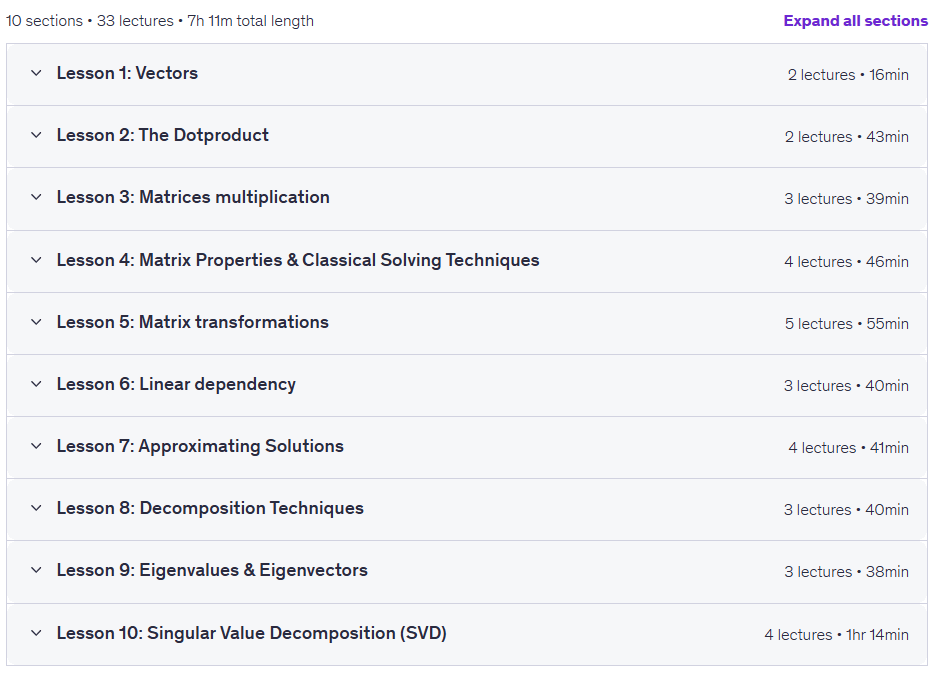Select Lesson 10: Singular Value Decomposition (SVD) title
The width and height of the screenshot is (934, 674).
tap(251, 633)
